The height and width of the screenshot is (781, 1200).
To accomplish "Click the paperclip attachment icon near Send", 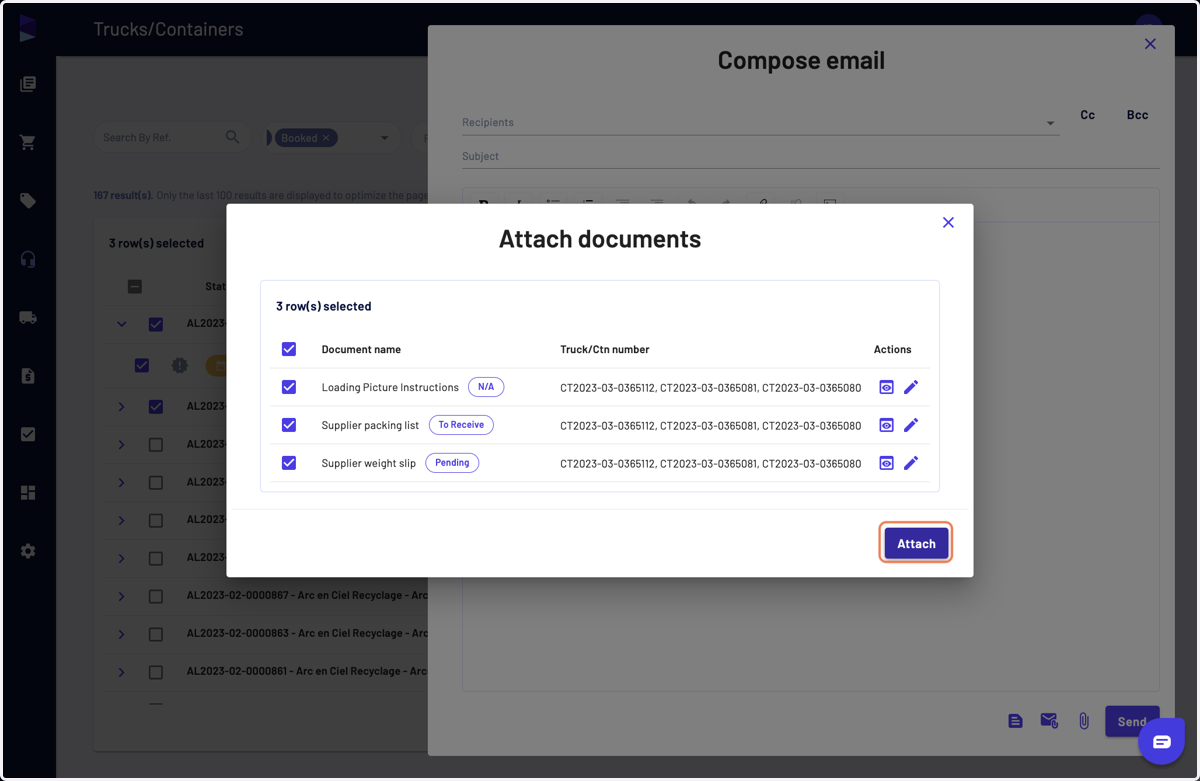I will pyautogui.click(x=1084, y=721).
